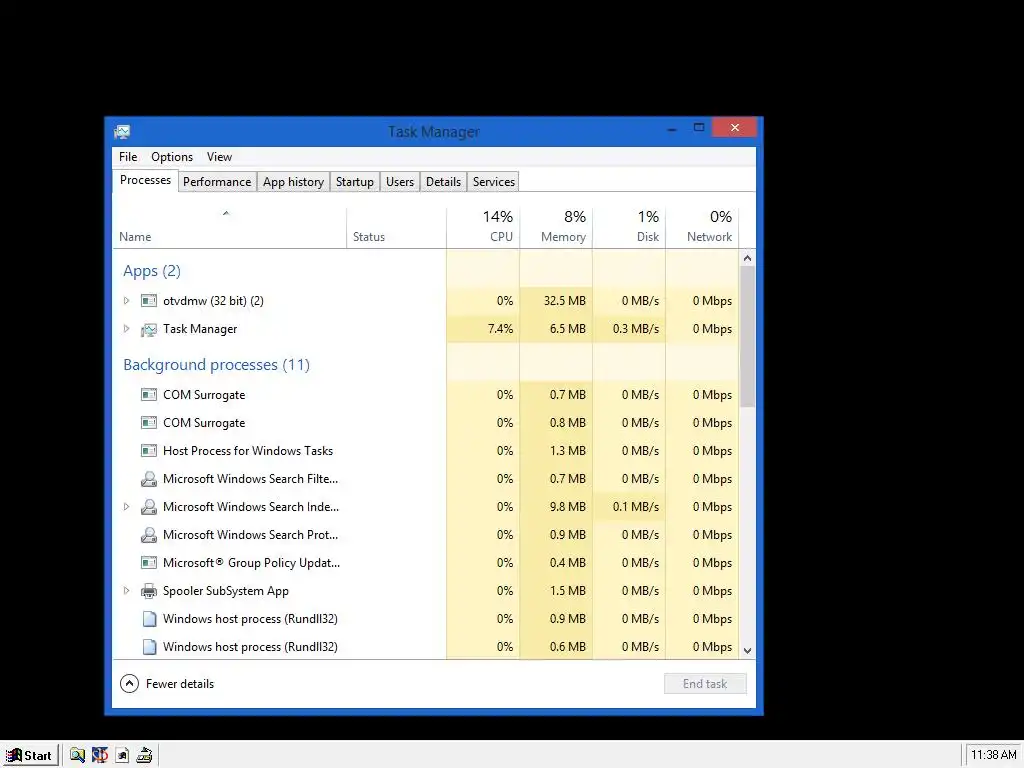Sort by the Disk column header
Screen dimensions: 1024x768
[x=630, y=228]
